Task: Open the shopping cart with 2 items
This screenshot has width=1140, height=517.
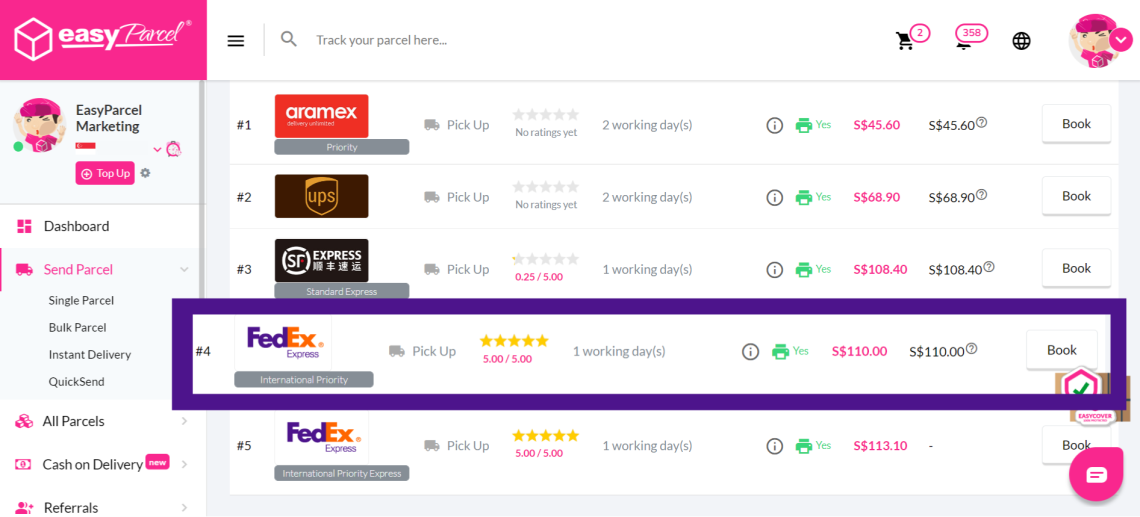Action: (906, 41)
